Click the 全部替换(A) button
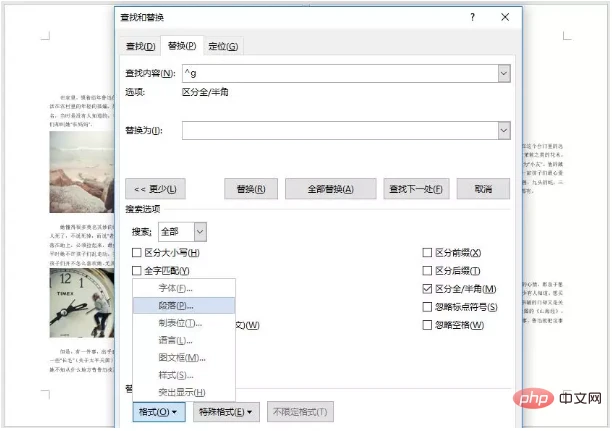Viewport: 612px width, 431px height. [331, 189]
